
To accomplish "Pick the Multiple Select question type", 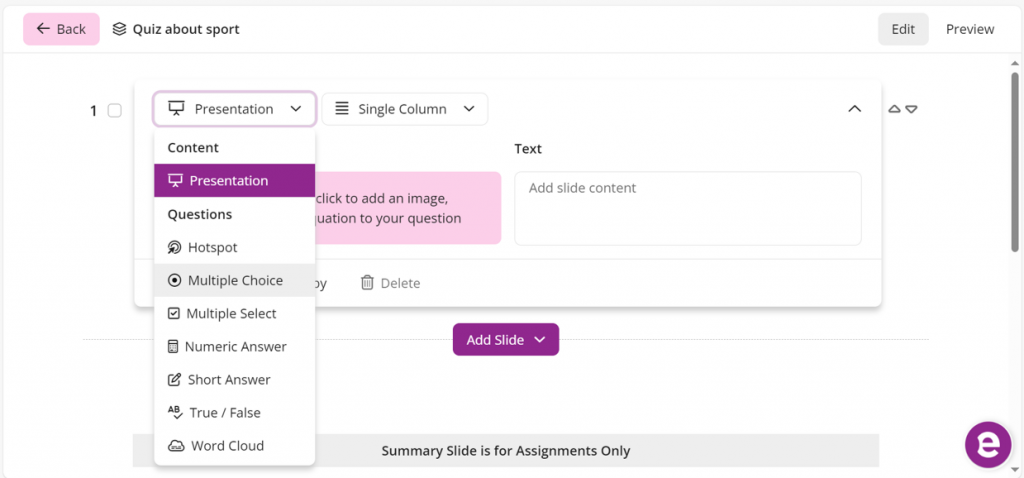I will point(231,314).
